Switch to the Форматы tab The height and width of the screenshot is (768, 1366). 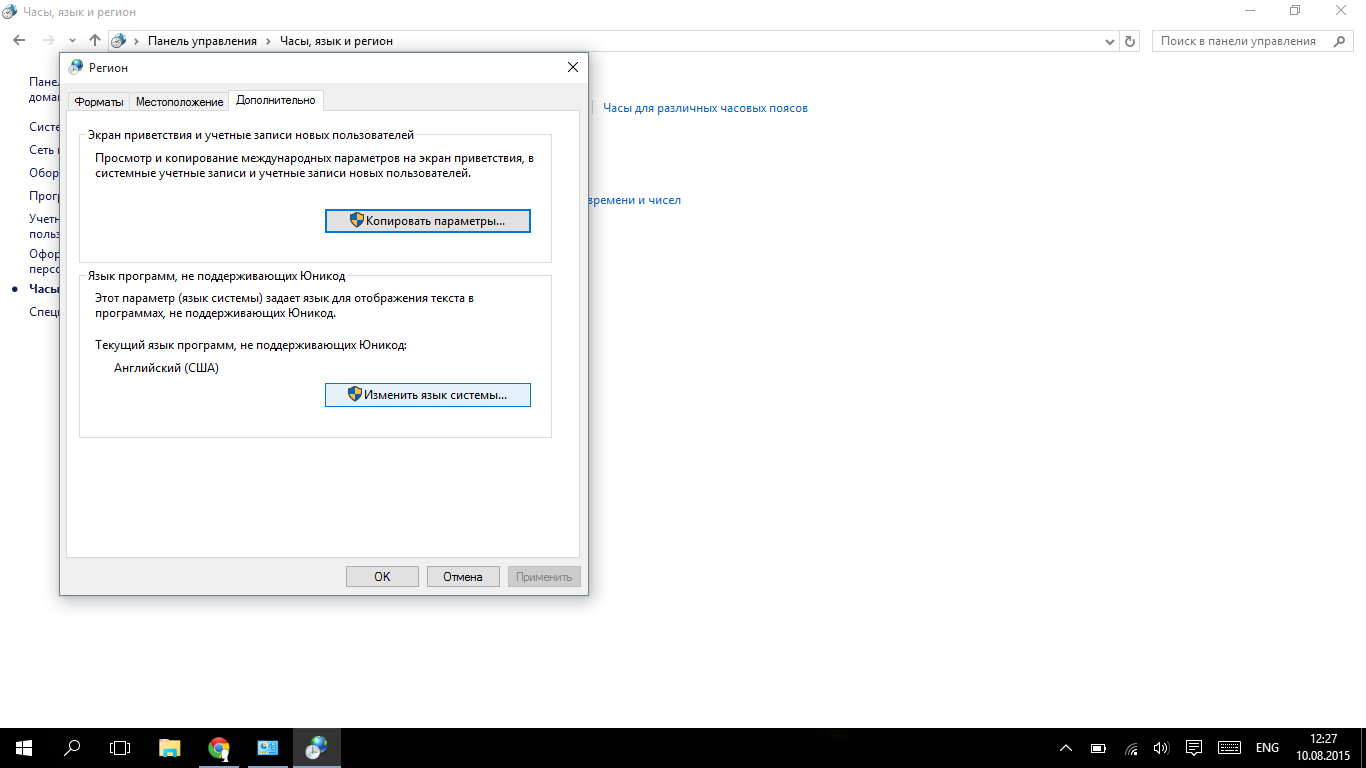tap(98, 102)
